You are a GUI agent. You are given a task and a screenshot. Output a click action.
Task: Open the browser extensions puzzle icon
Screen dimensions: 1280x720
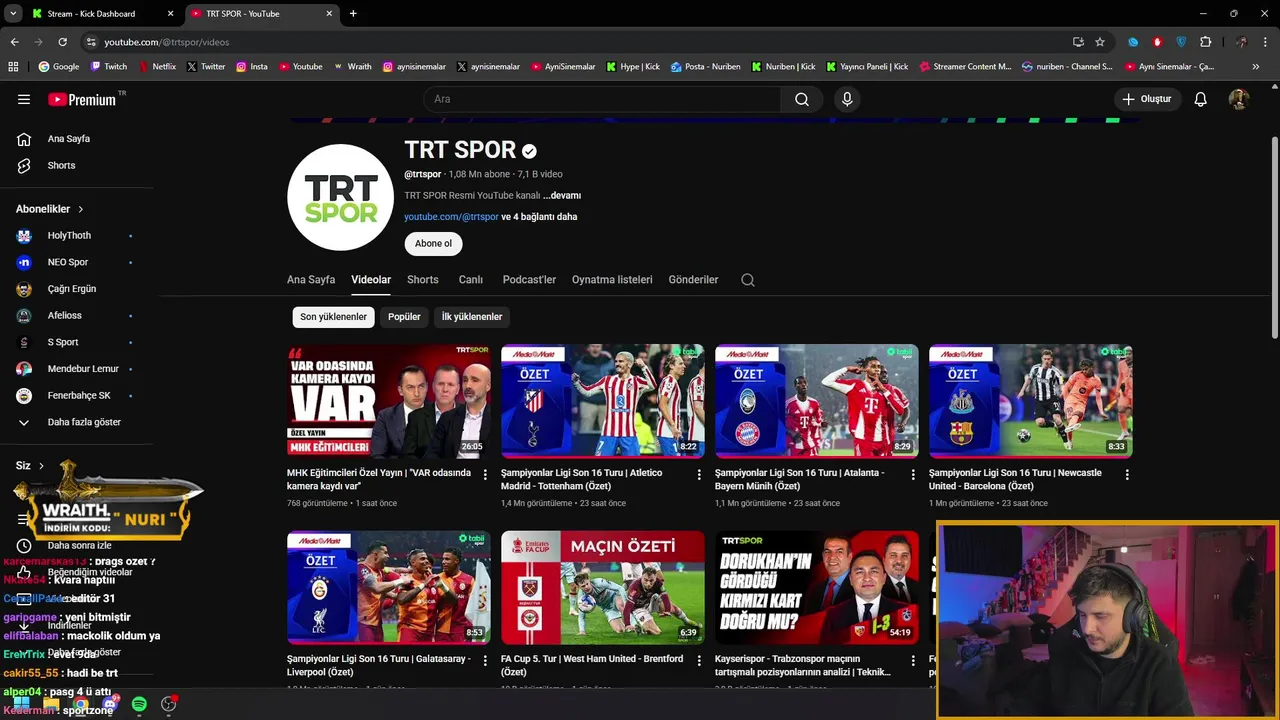[x=1205, y=42]
